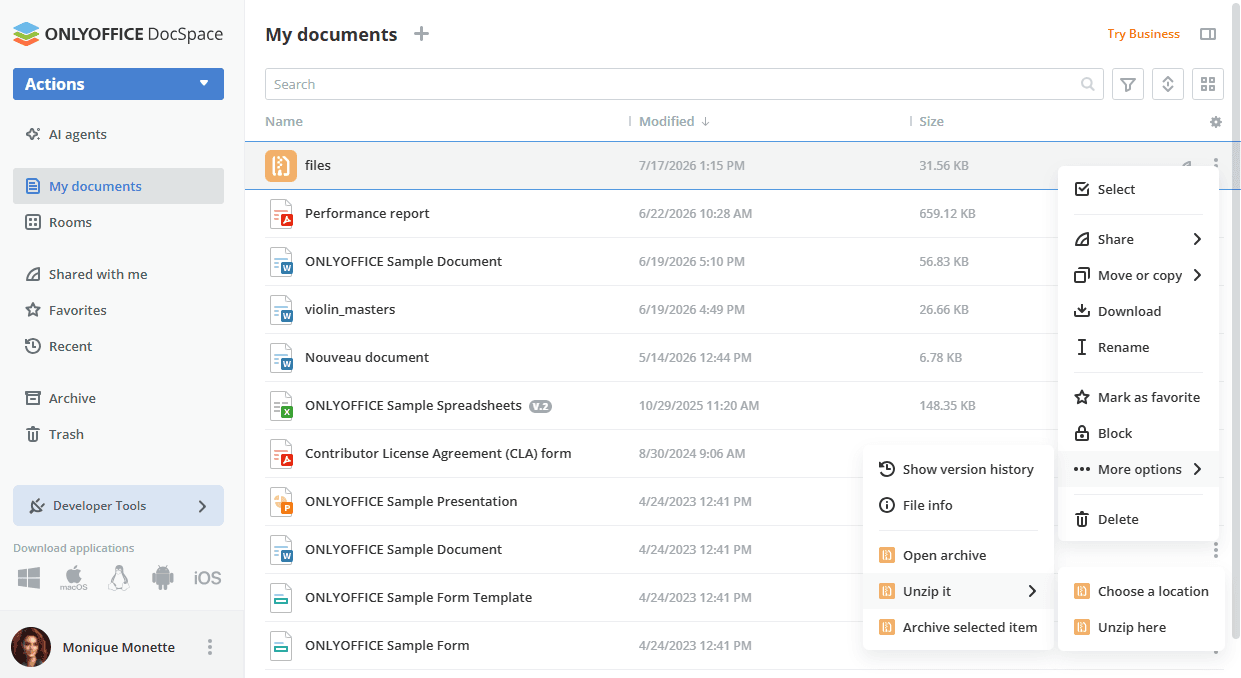Open ONLYOFFICE Sample Form file
The image size is (1241, 678).
387,645
